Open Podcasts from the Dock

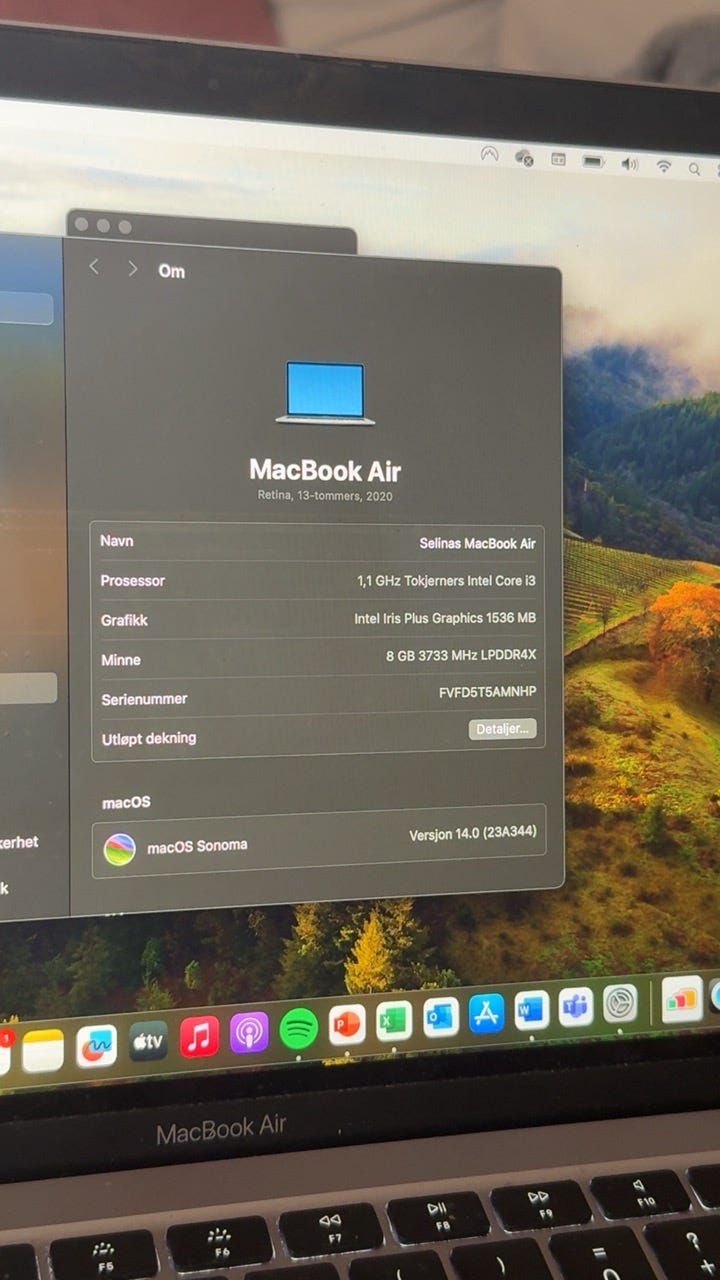[x=249, y=1032]
